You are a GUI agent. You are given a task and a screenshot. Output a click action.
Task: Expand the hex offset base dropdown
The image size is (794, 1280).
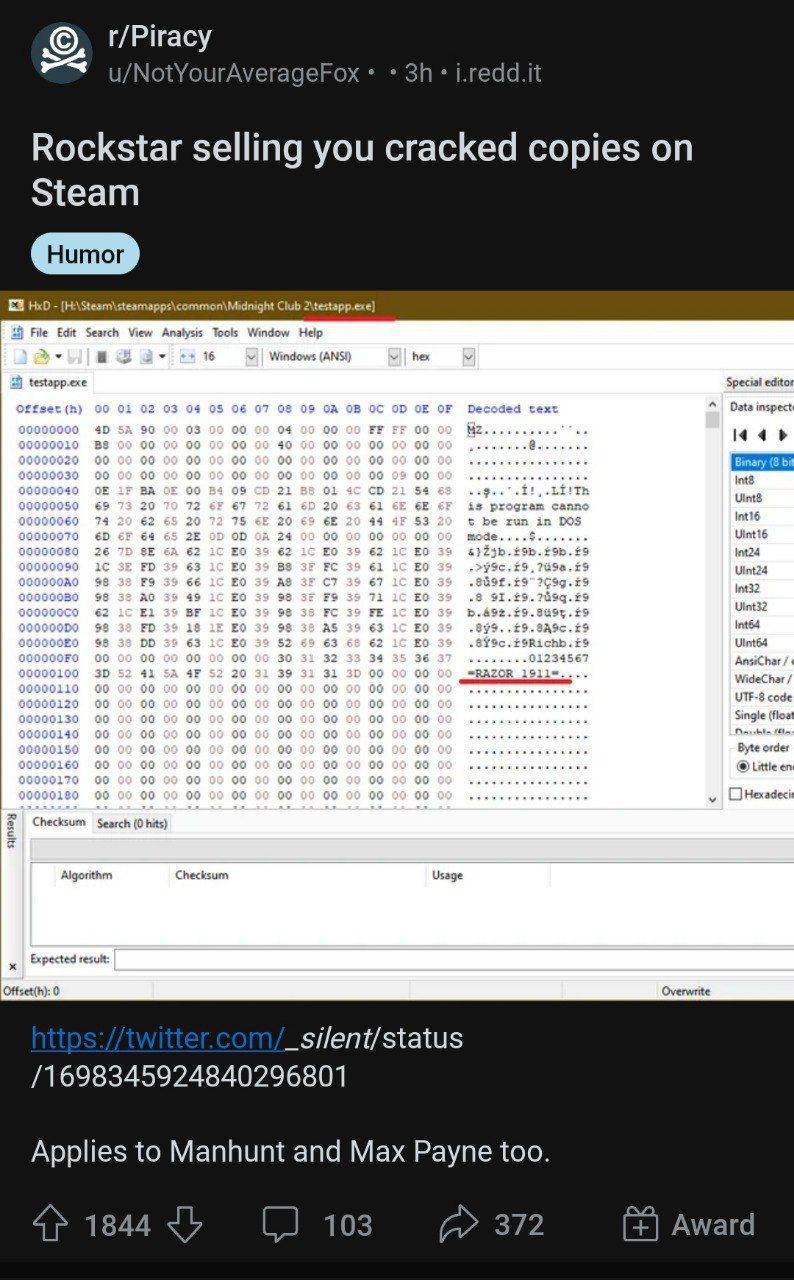click(468, 357)
